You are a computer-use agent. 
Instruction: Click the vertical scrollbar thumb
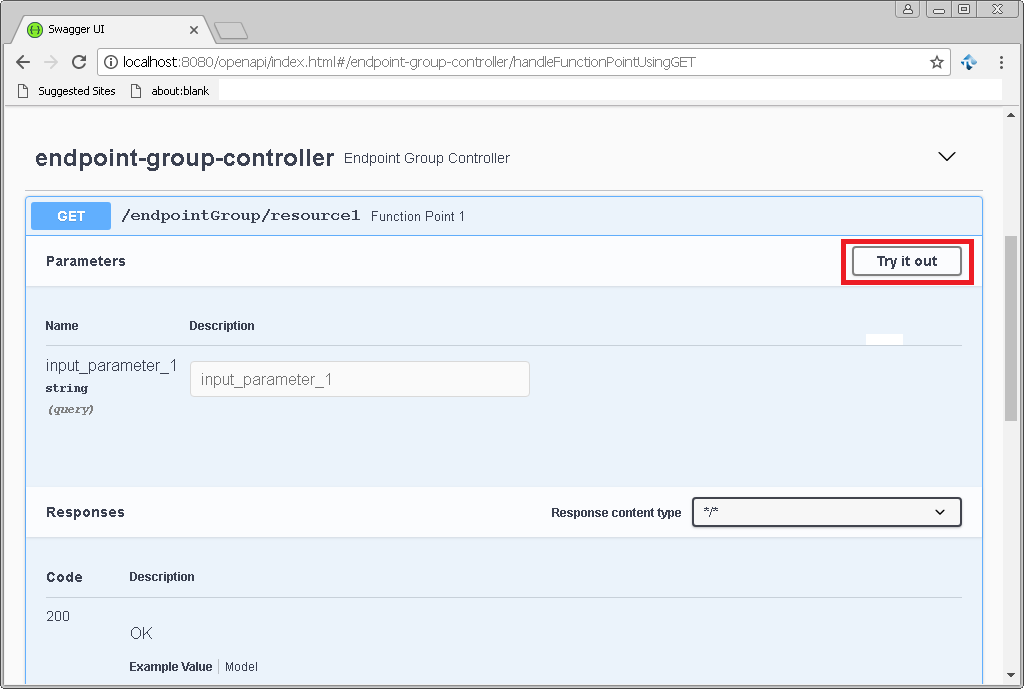(1011, 328)
